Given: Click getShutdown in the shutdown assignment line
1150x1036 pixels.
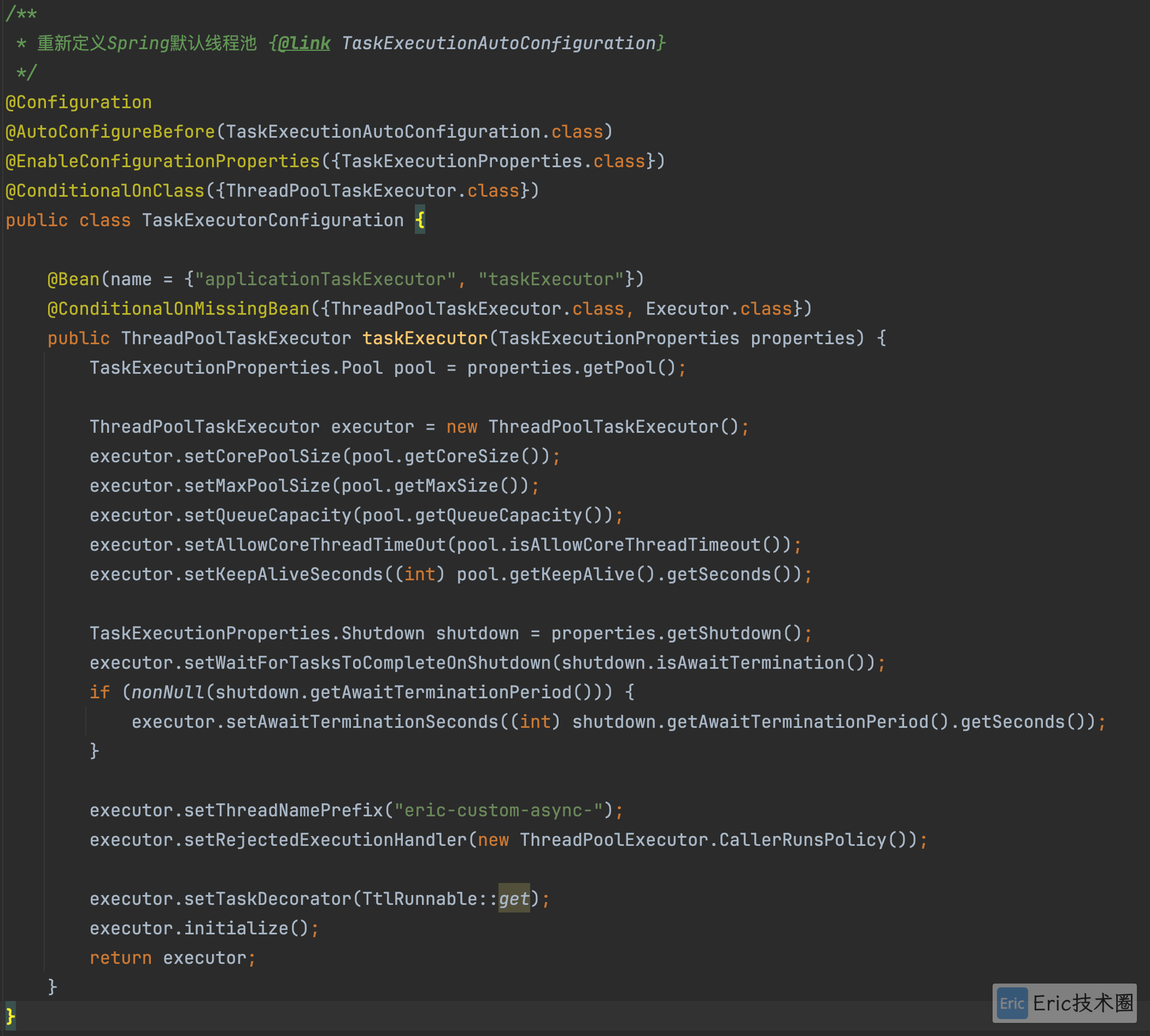Looking at the screenshot, I should (724, 633).
